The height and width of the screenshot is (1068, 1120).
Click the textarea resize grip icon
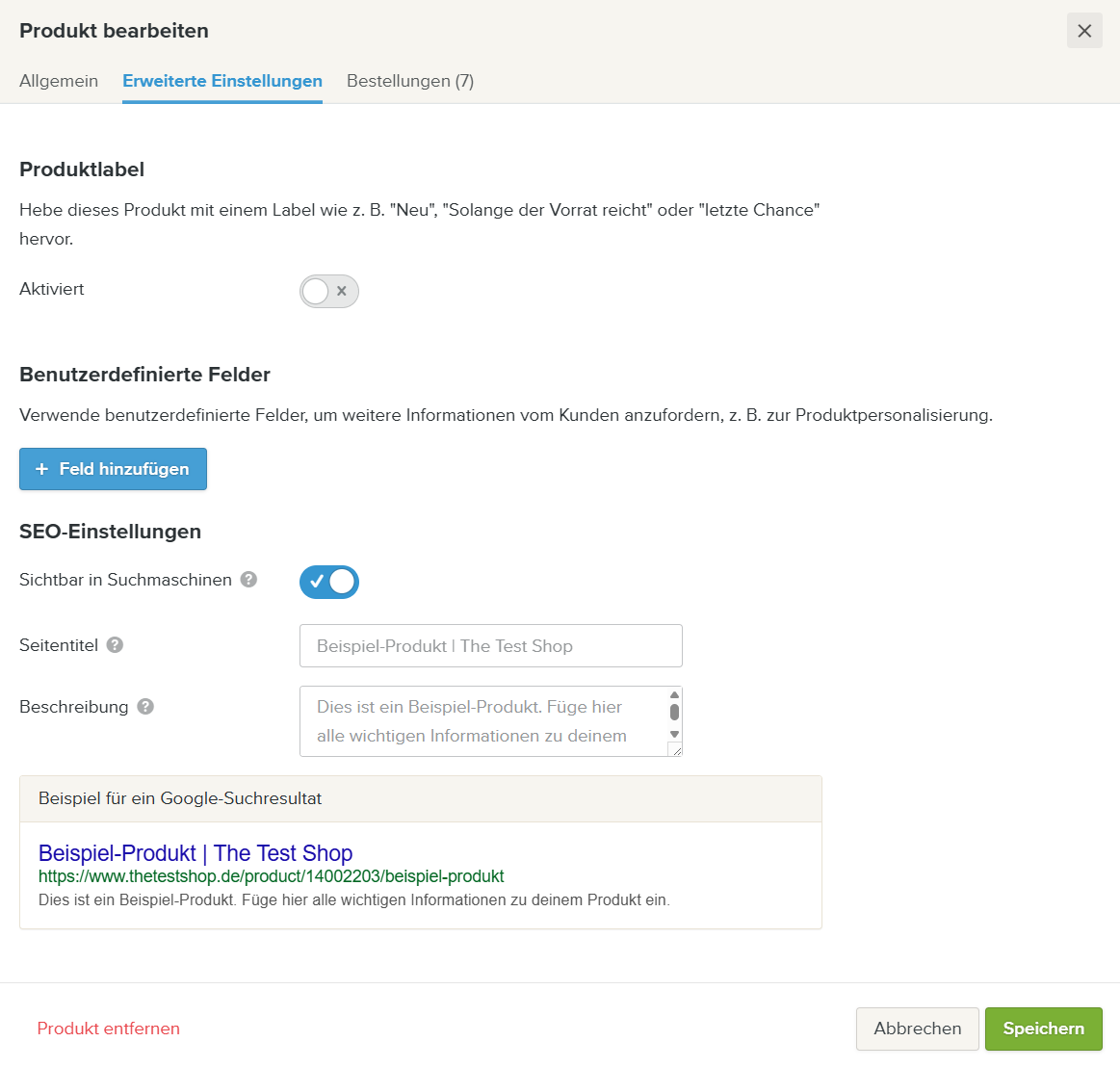(x=675, y=749)
